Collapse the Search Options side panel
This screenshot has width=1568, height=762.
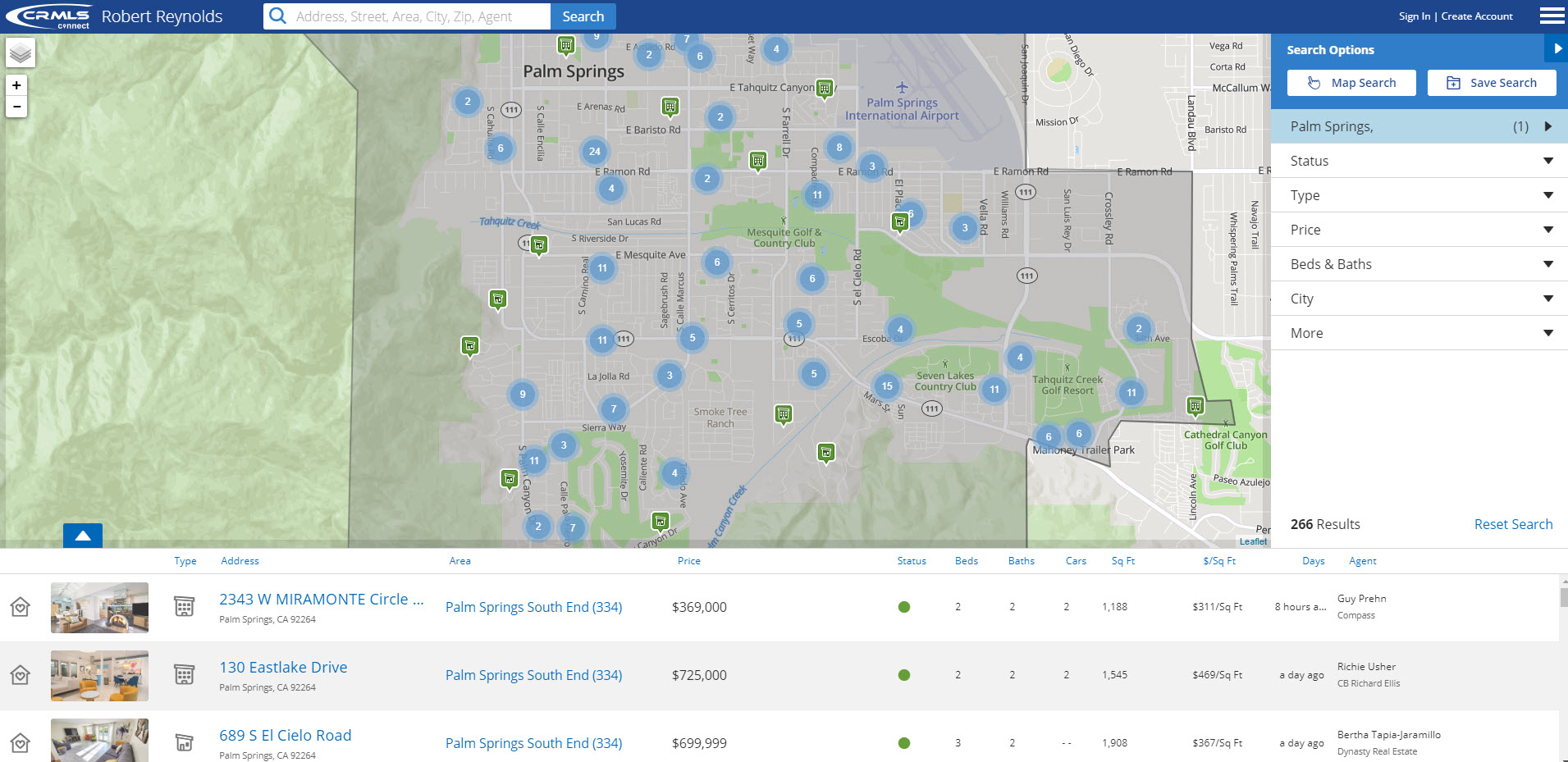click(x=1557, y=49)
